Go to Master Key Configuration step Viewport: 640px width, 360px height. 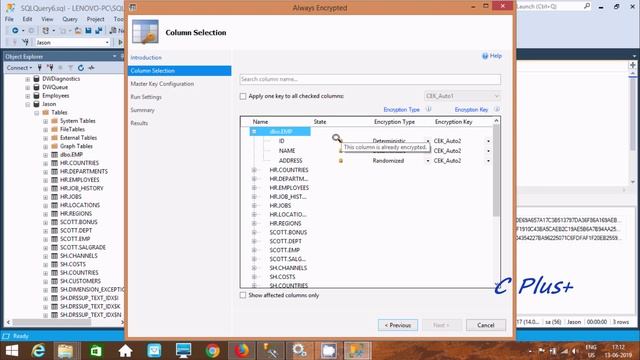(162, 84)
